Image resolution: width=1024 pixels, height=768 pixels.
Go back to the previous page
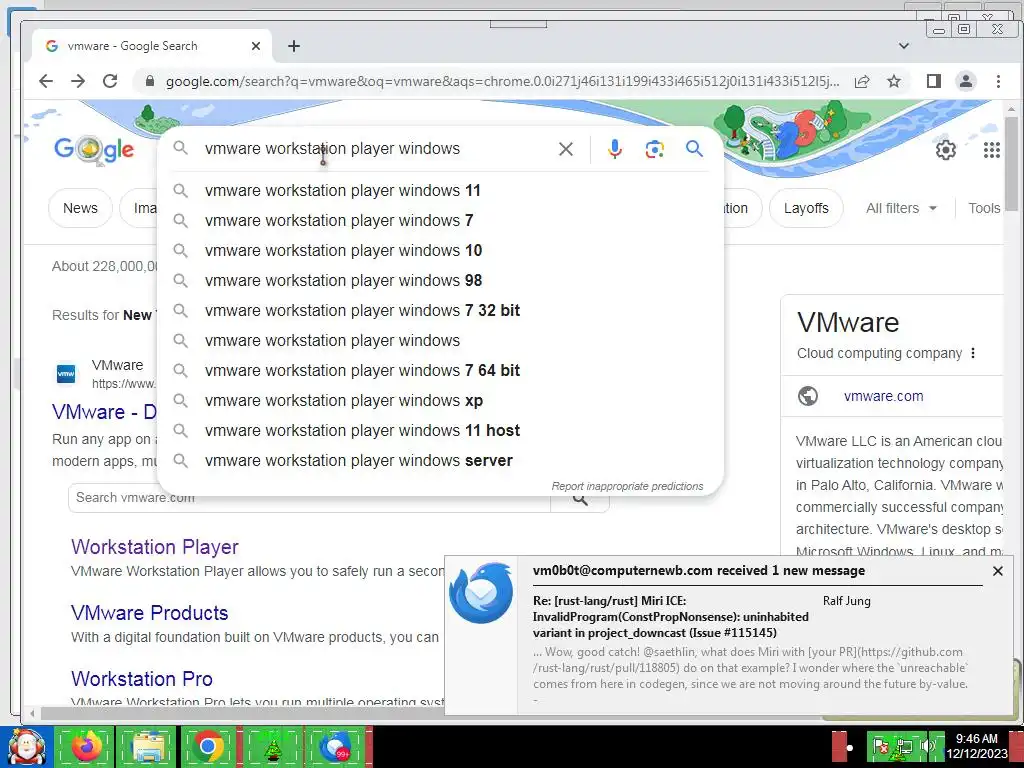click(46, 81)
